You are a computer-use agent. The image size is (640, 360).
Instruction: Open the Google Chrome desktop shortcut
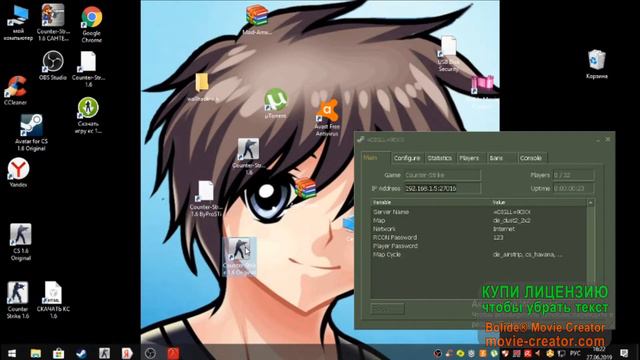91,24
